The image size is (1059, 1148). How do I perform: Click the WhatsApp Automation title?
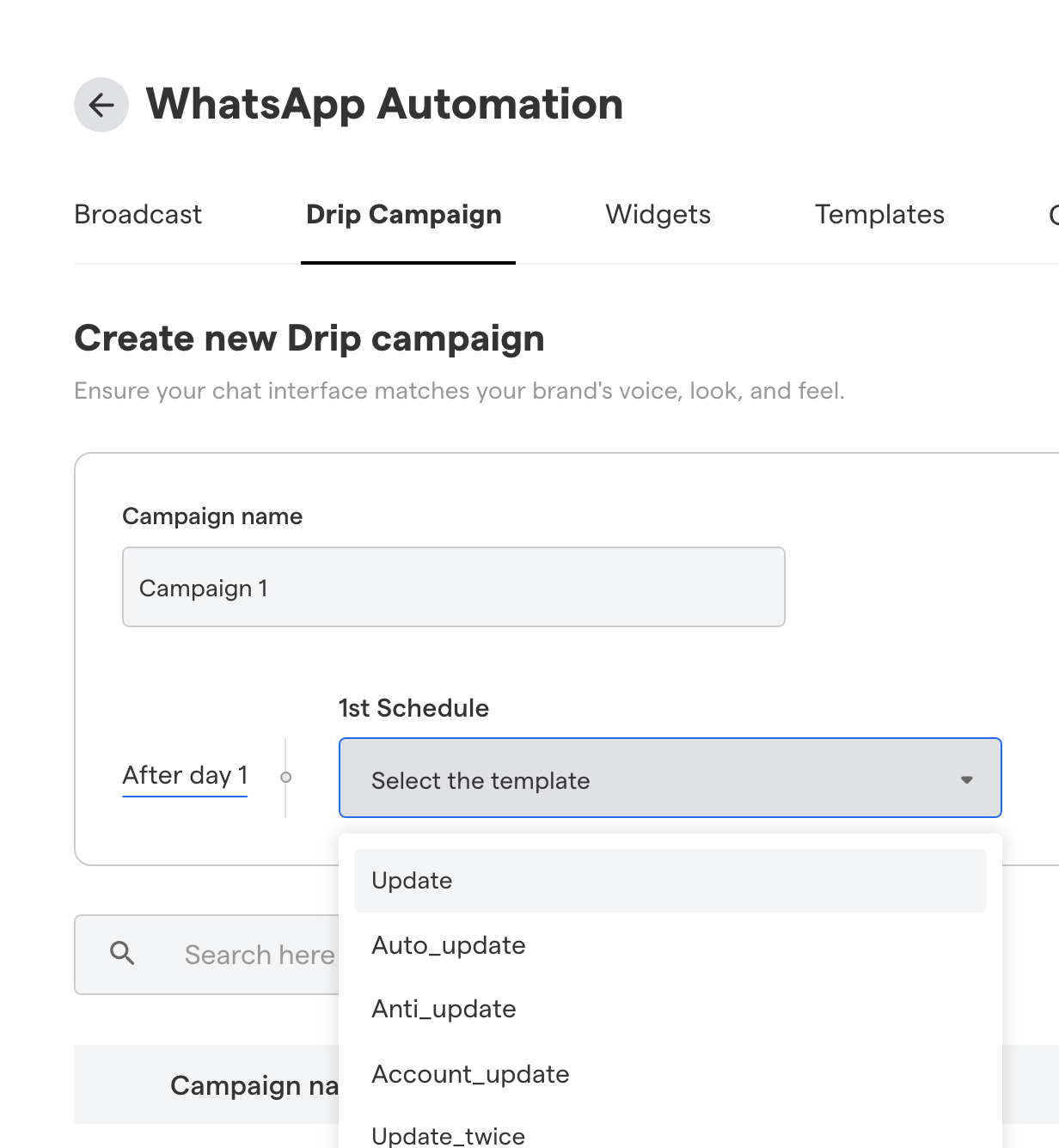384,104
